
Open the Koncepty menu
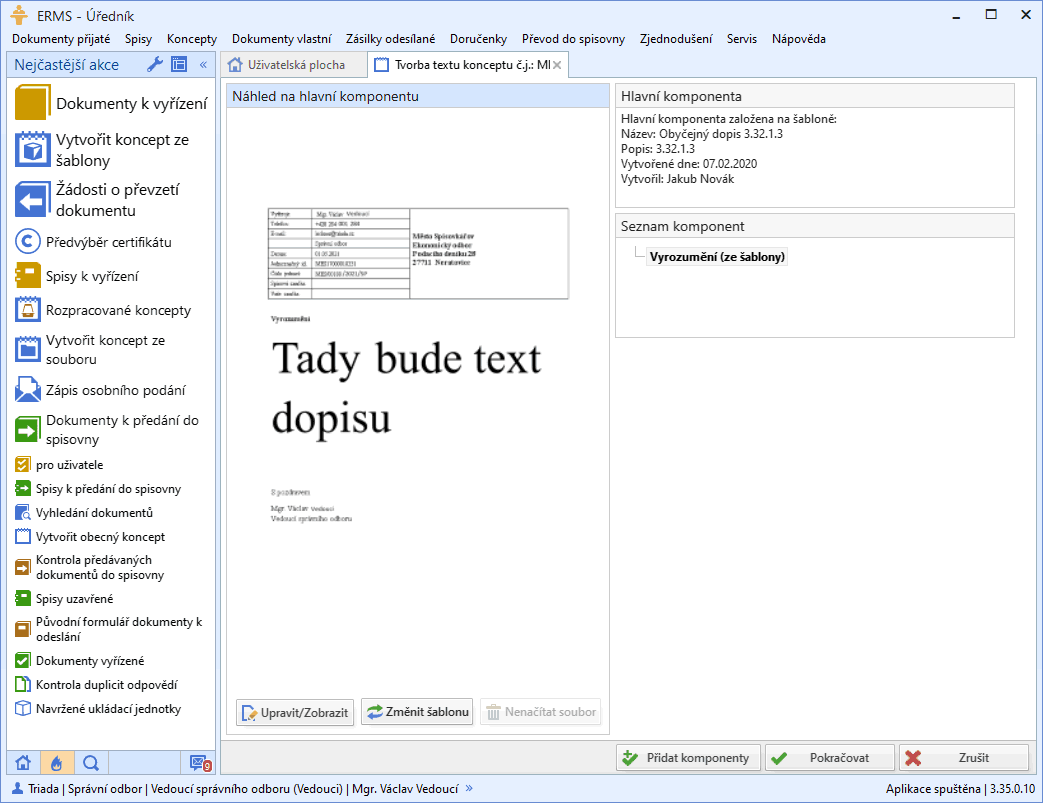coord(192,39)
